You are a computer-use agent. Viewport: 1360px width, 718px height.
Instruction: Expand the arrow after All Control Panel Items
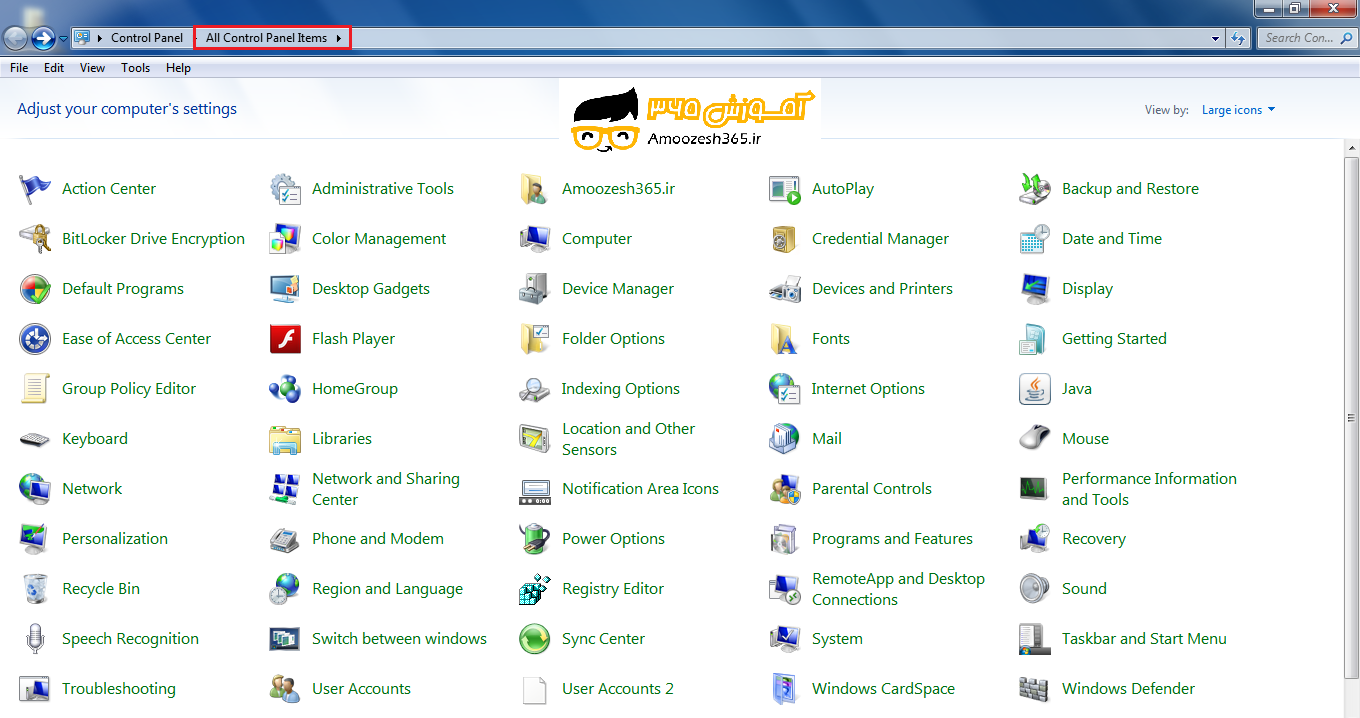[340, 38]
